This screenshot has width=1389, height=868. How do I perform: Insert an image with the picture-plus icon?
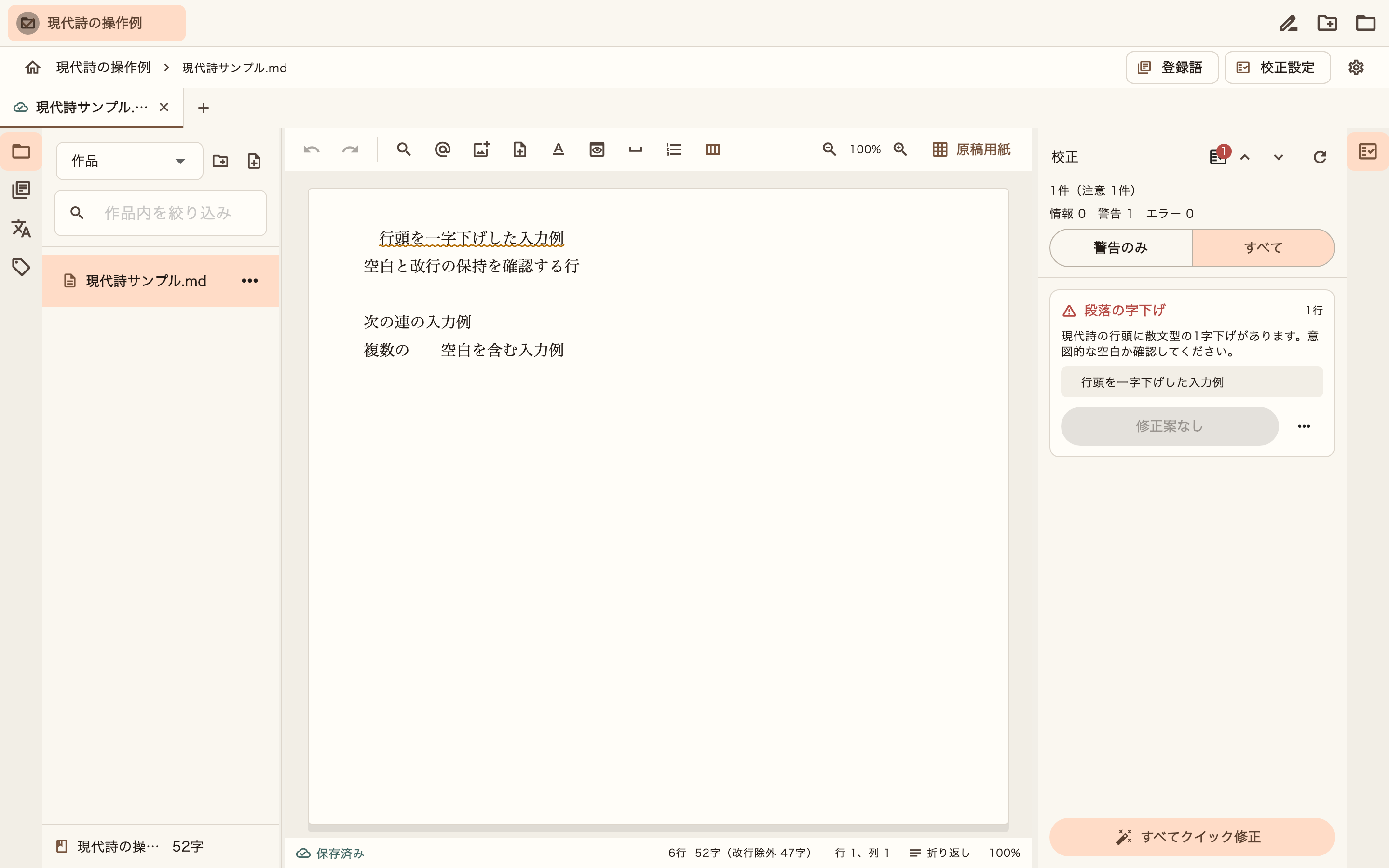[481, 149]
